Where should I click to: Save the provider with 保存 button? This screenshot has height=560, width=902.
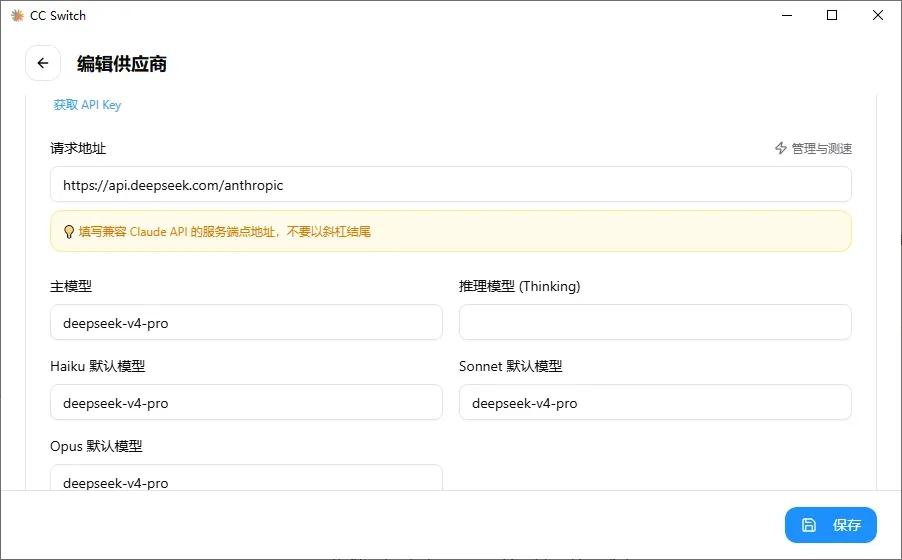pos(831,525)
